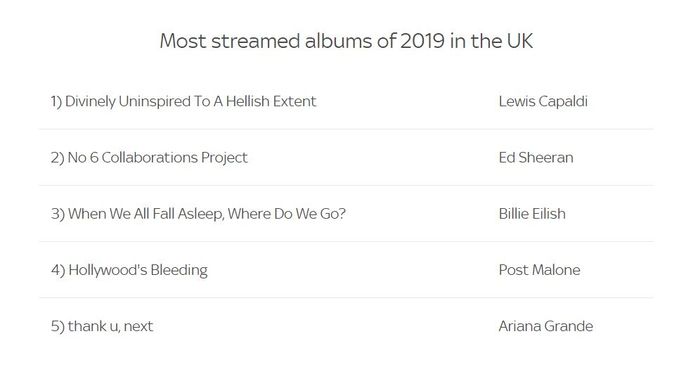This screenshot has height=365, width=700.
Task: Click the word 'Extent' in first album title
Action: point(295,101)
